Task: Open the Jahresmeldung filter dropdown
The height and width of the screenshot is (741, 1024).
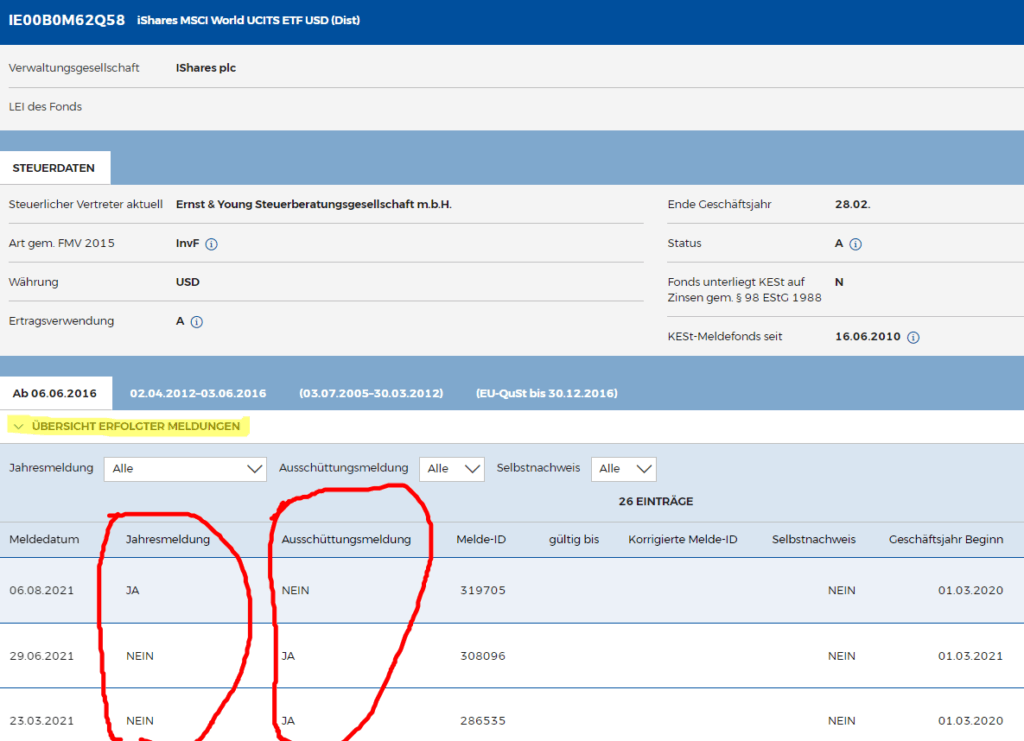Action: [185, 469]
